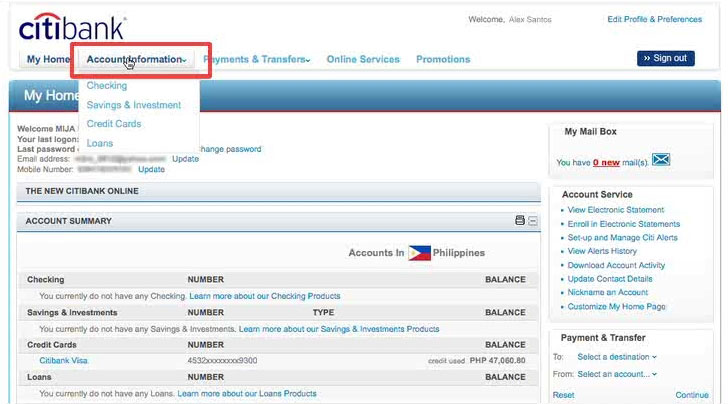The height and width of the screenshot is (404, 728).
Task: Open the 0 new mail link
Action: tap(606, 163)
